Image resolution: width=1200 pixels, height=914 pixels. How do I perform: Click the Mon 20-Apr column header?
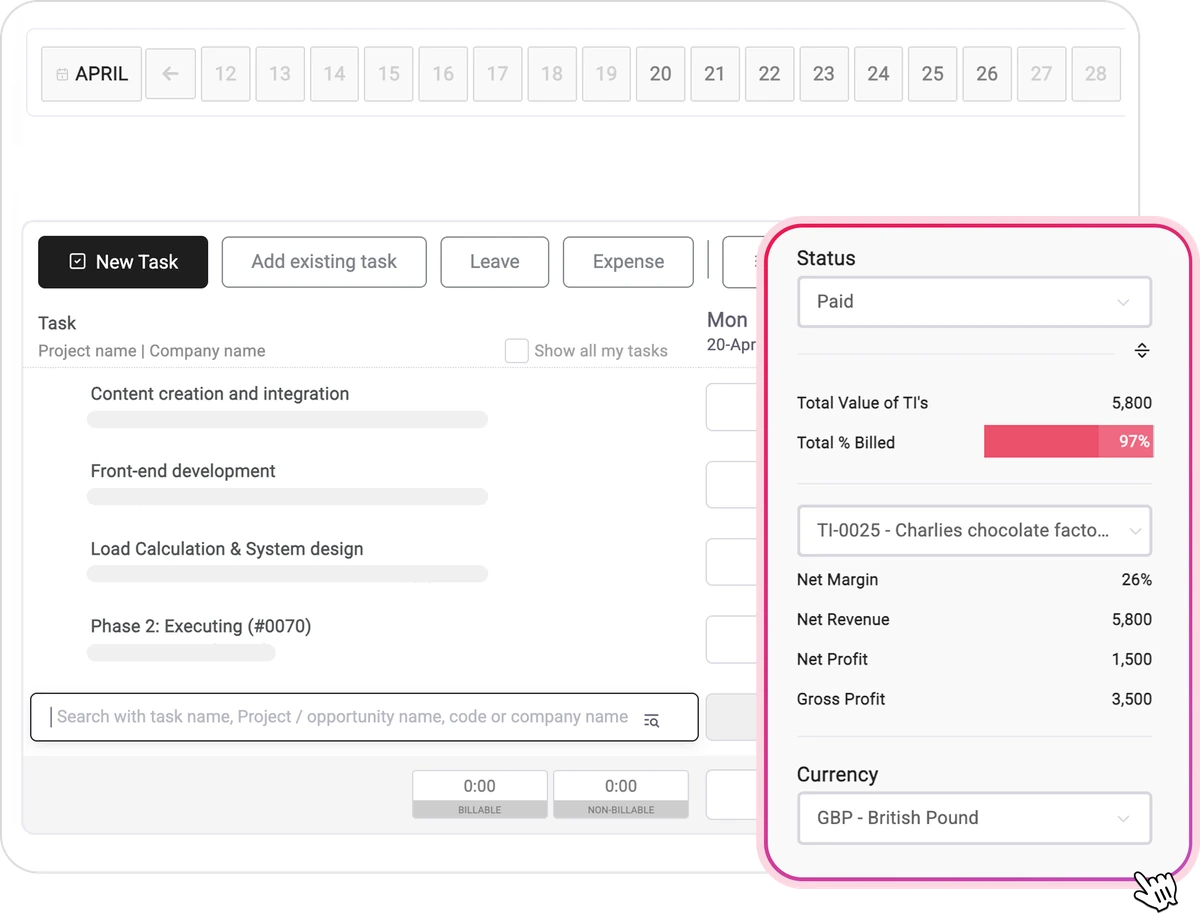pyautogui.click(x=731, y=330)
